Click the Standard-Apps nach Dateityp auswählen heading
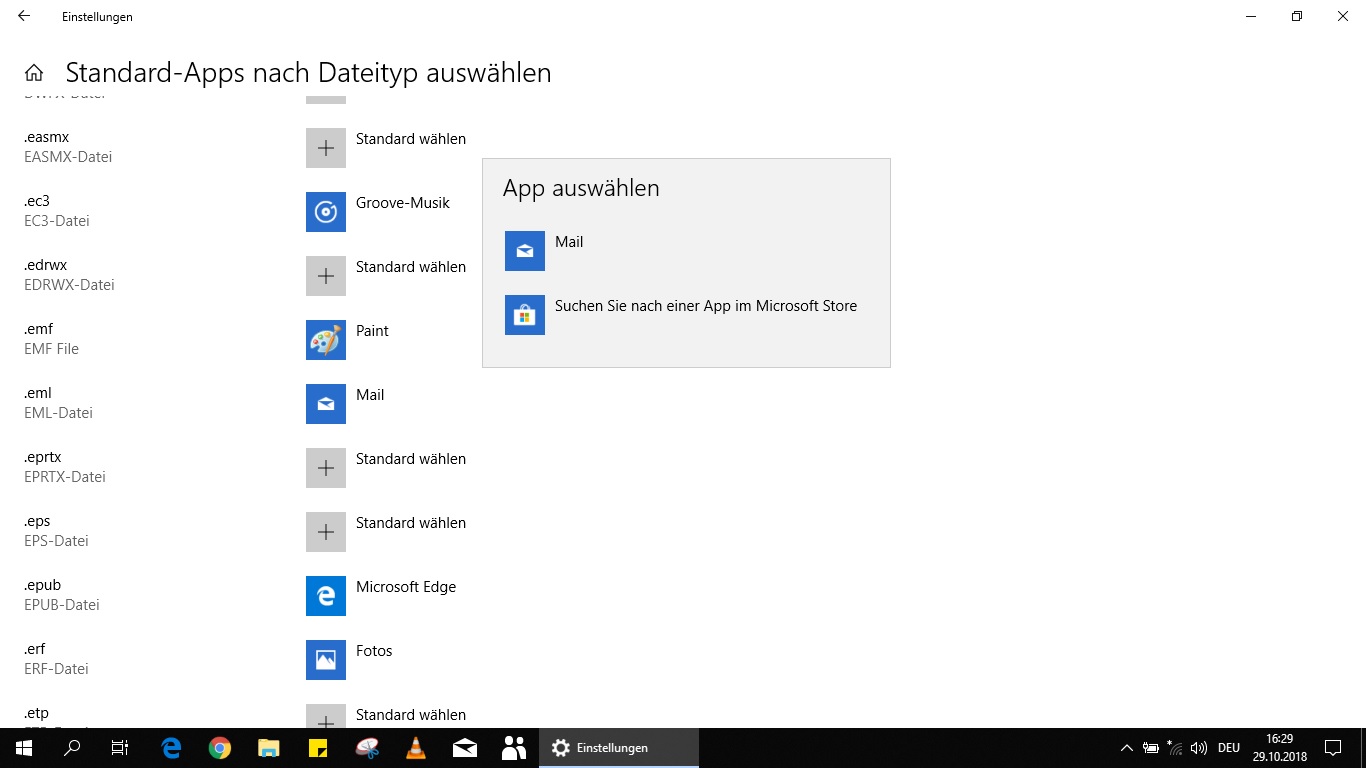1366x768 pixels. tap(308, 73)
